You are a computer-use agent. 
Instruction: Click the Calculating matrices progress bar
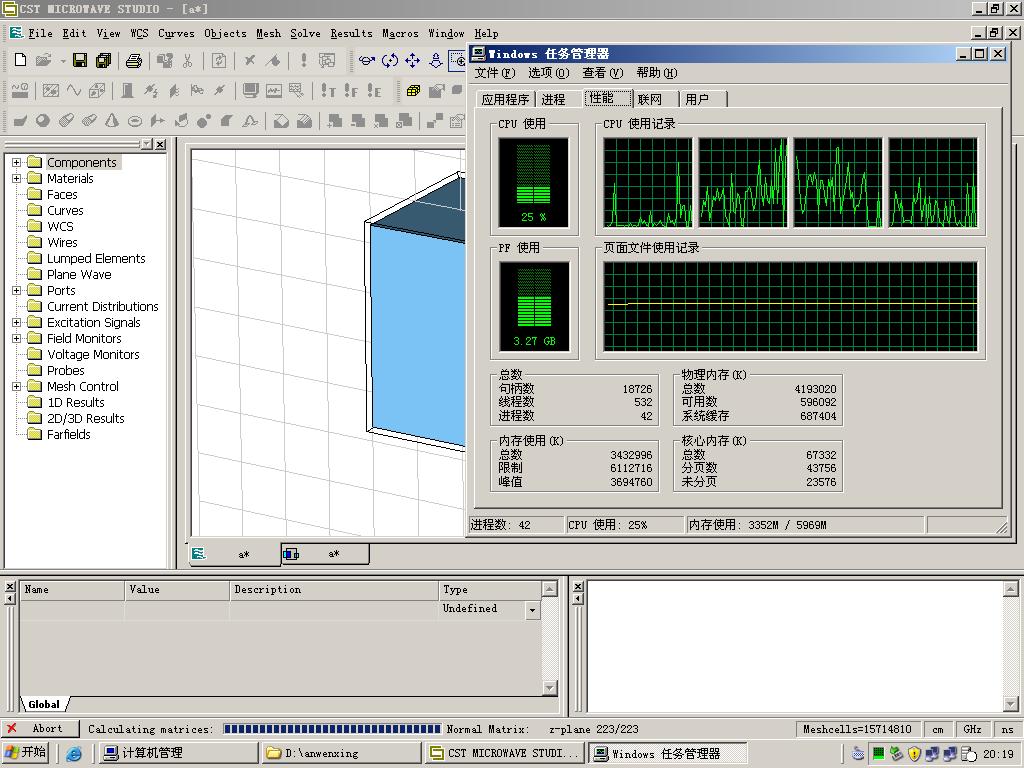coord(332,729)
